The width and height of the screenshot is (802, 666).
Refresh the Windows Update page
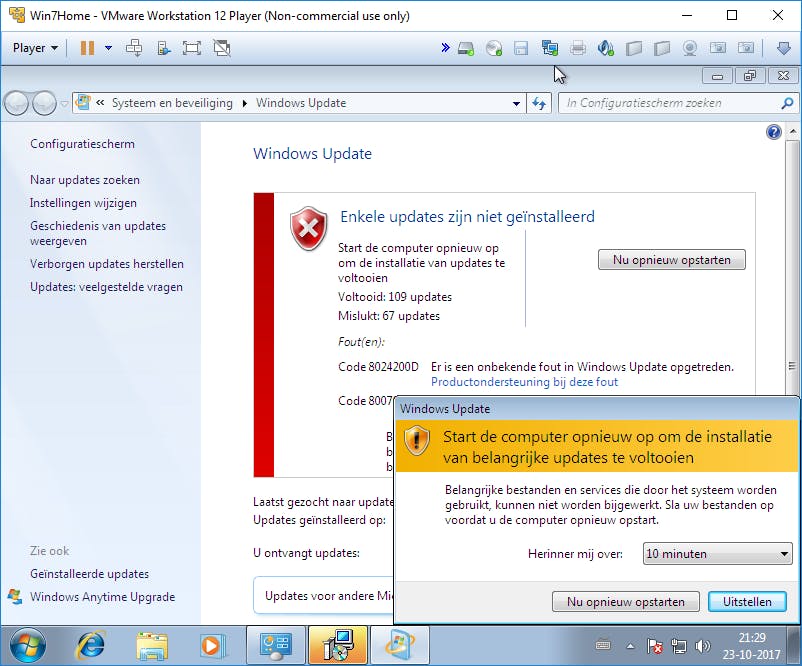[539, 103]
